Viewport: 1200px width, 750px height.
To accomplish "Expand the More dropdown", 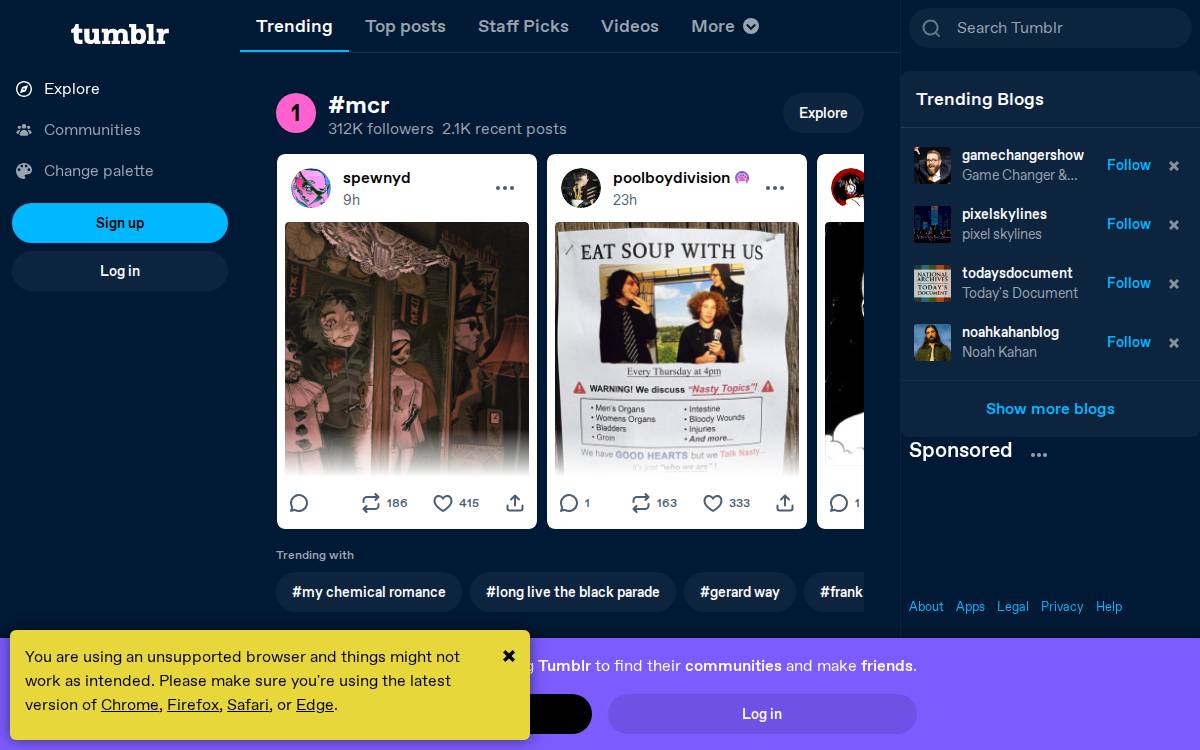I will click(725, 26).
